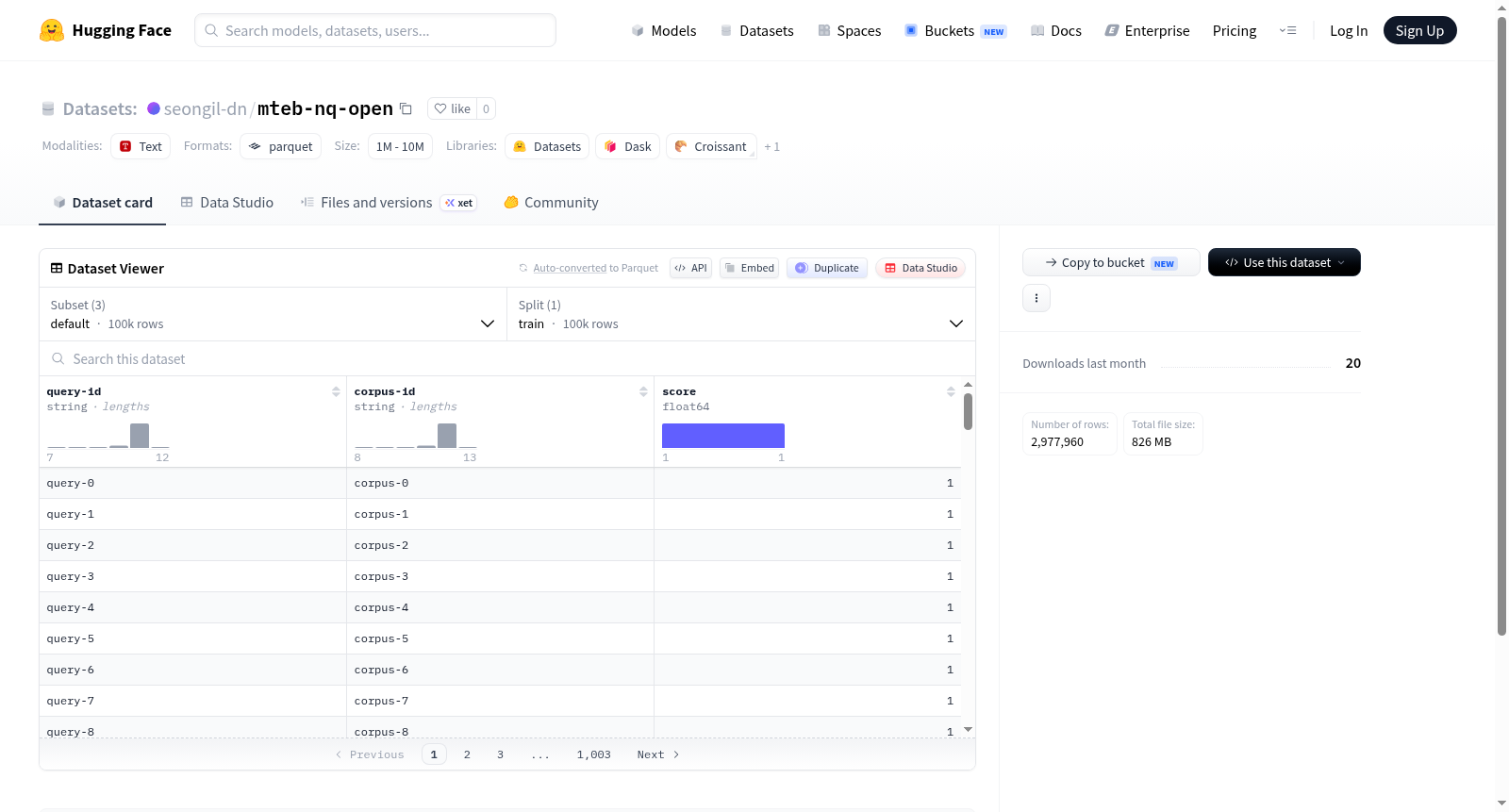Open the Buckets navigation link
This screenshot has width=1509, height=812.
[x=955, y=30]
